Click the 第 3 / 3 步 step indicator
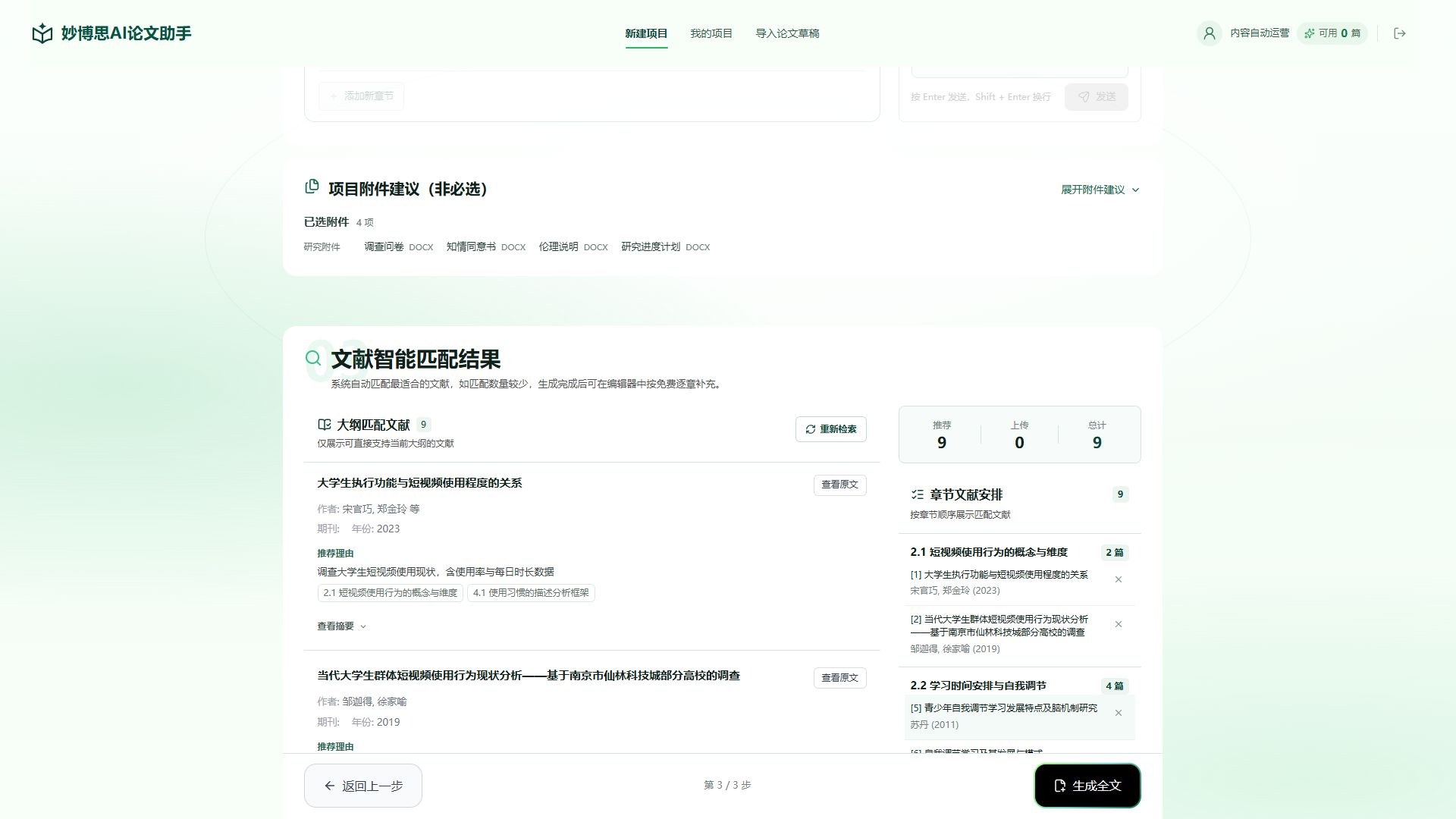This screenshot has width=1456, height=819. [727, 786]
